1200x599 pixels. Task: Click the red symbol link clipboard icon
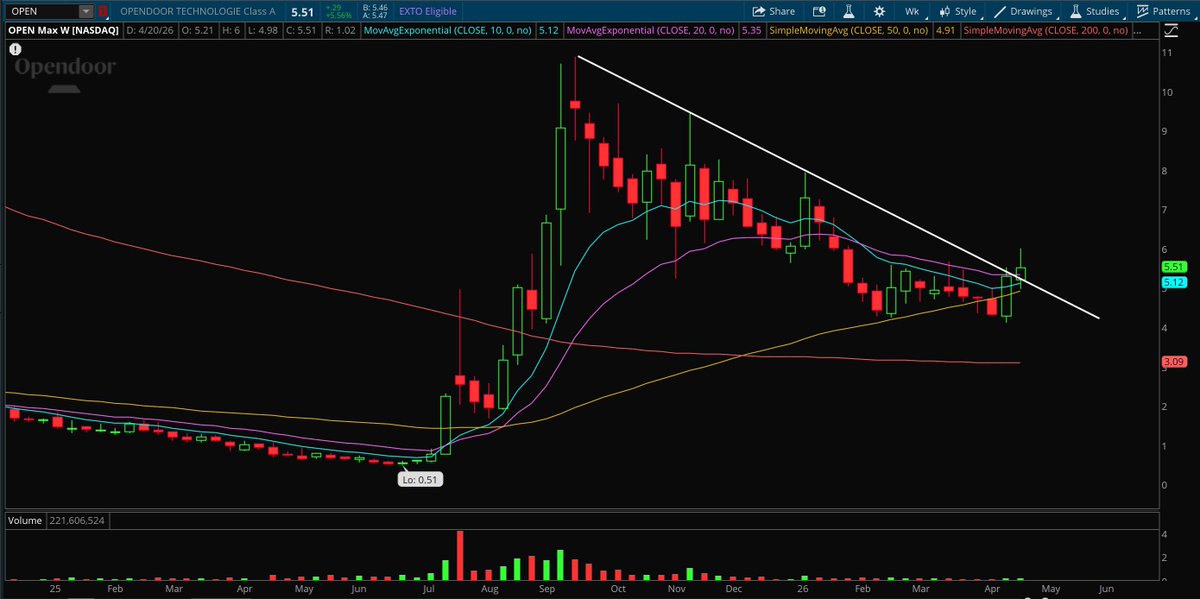click(103, 11)
